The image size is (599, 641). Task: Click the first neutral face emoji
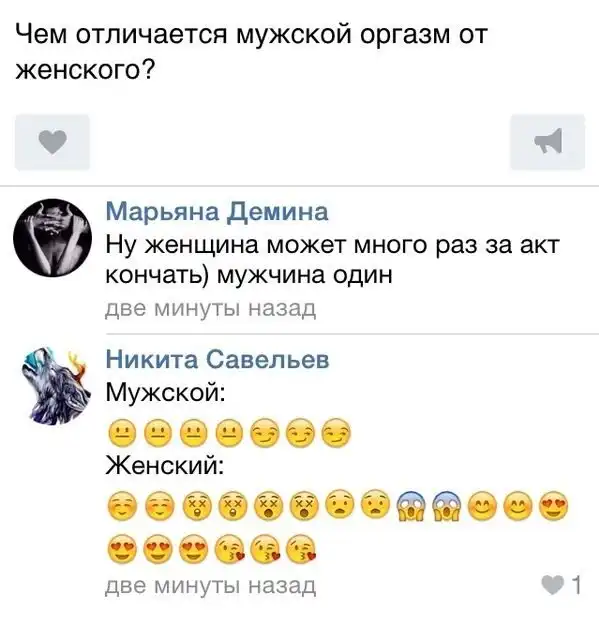click(x=122, y=433)
